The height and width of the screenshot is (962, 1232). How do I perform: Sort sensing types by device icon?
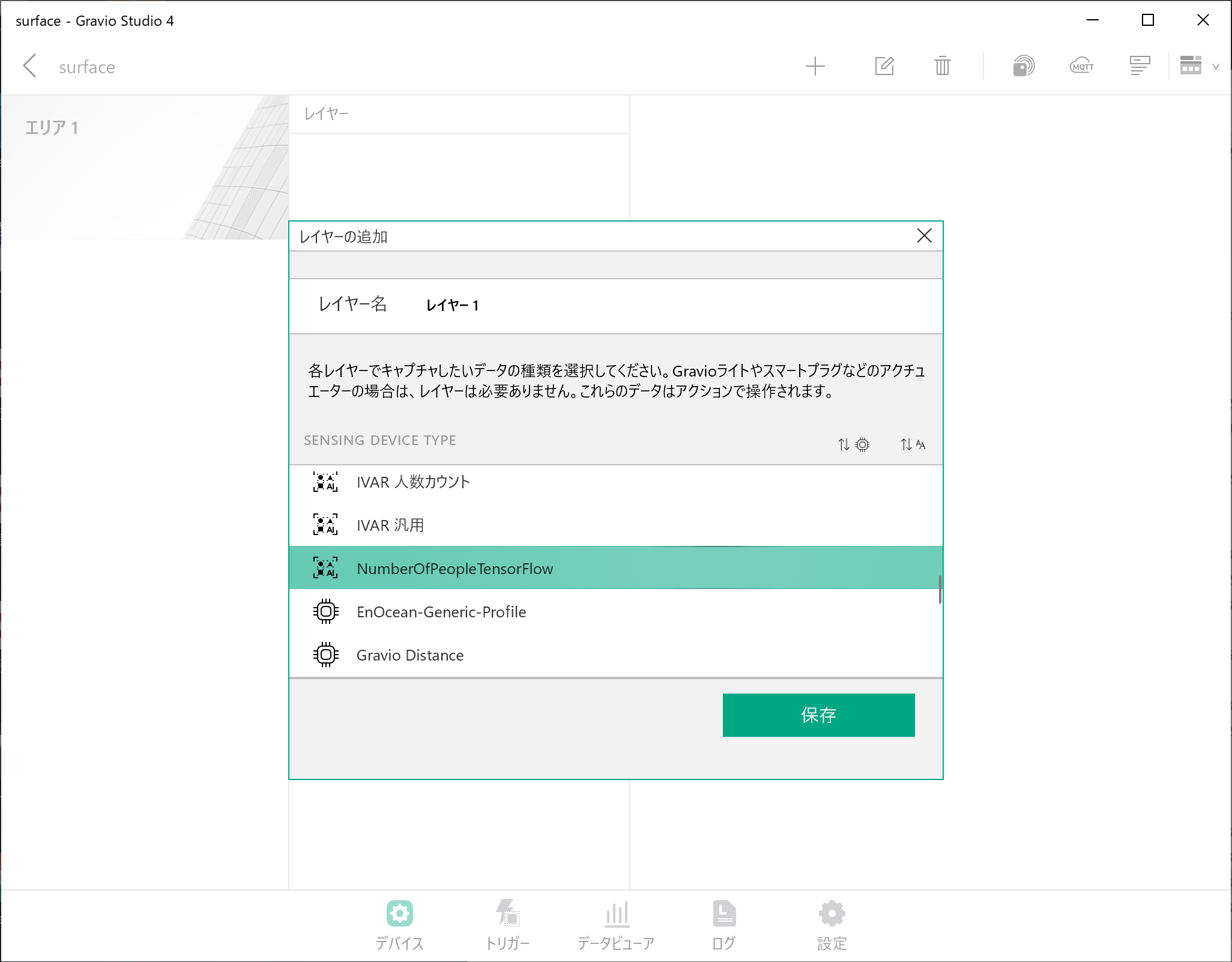[x=853, y=444]
